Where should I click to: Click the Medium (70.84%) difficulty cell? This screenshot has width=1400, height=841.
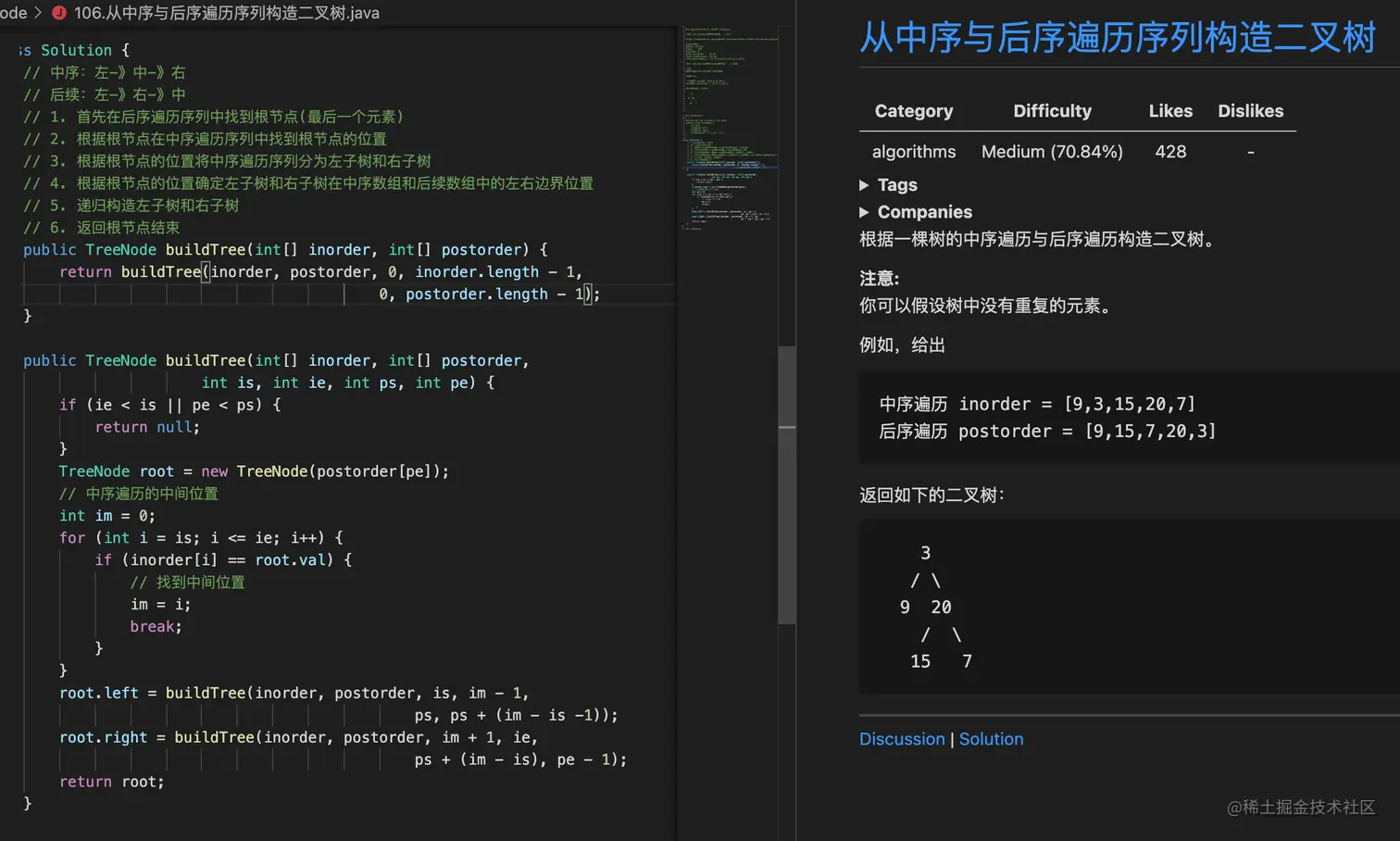tap(1052, 152)
